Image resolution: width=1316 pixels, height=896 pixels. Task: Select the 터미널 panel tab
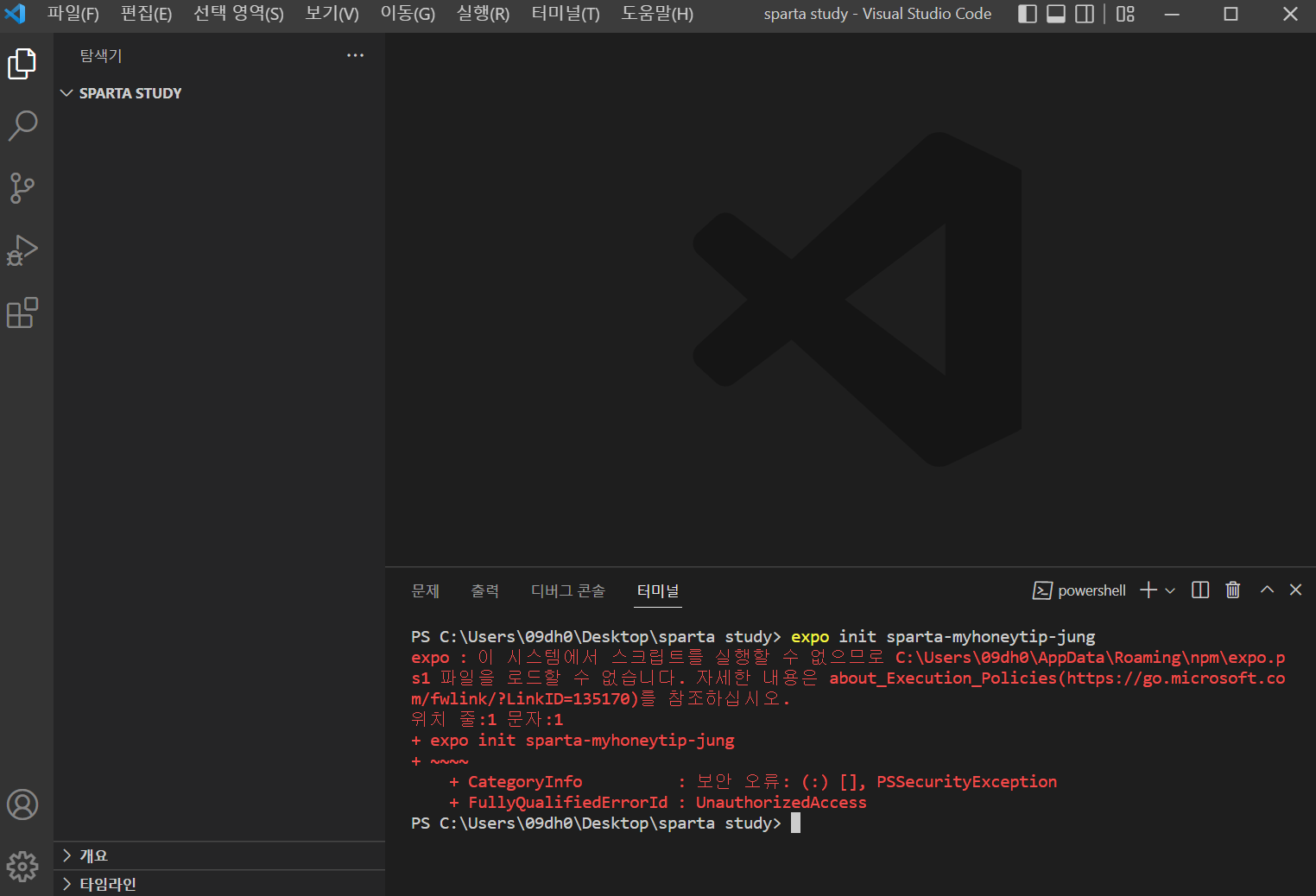tap(658, 590)
